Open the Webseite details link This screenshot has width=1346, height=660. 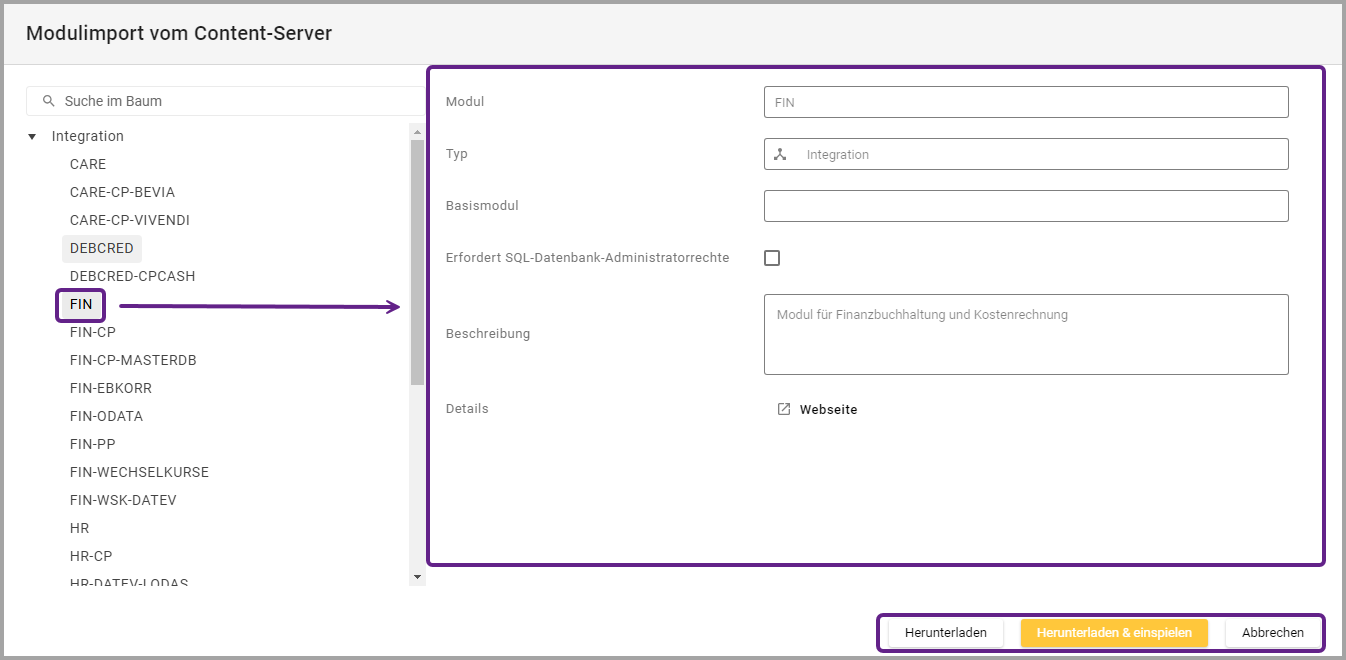828,409
